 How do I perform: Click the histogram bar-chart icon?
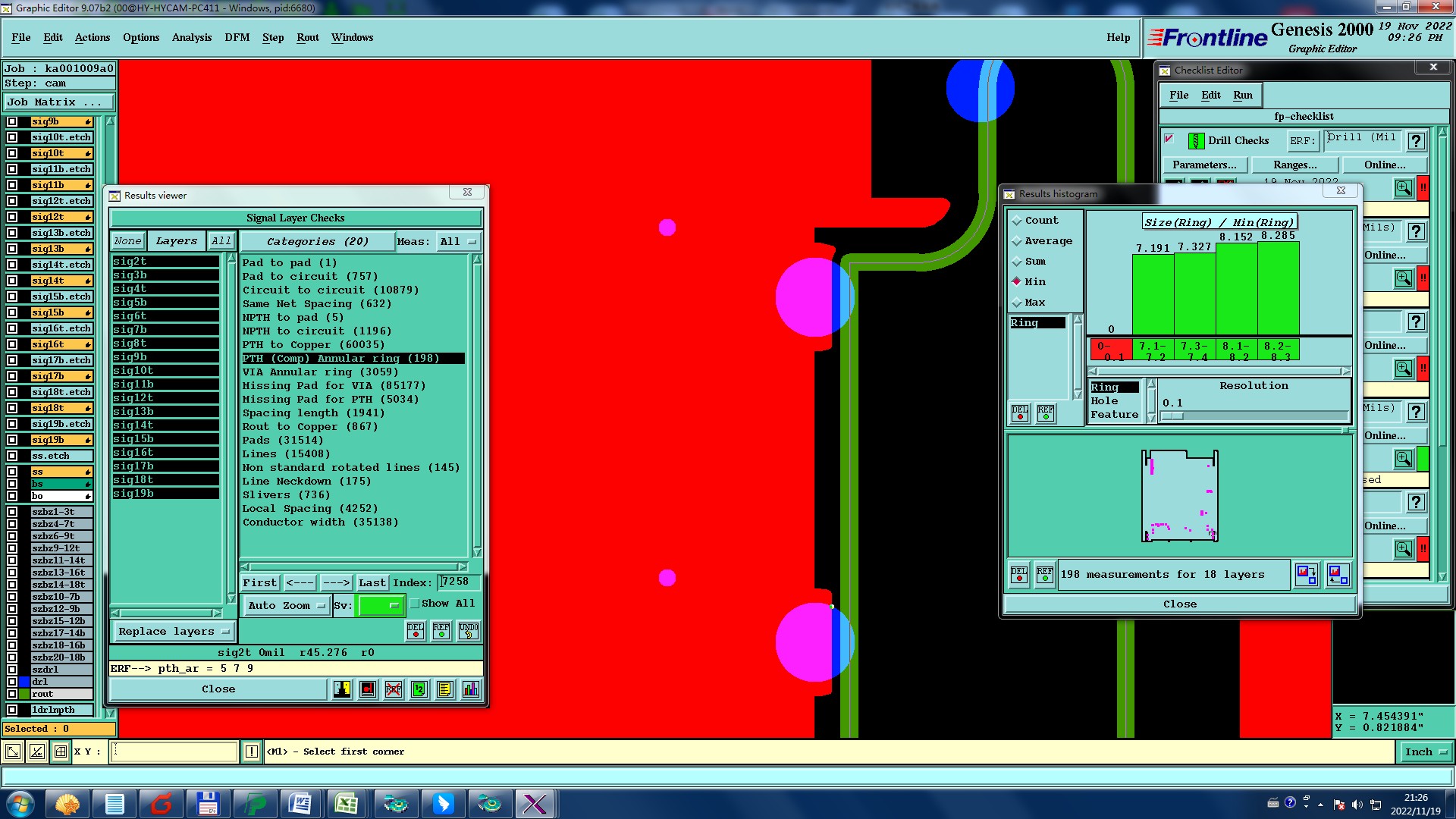471,689
